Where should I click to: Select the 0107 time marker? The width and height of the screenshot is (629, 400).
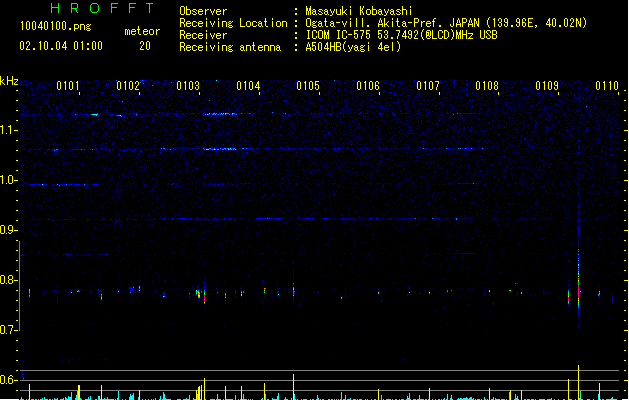(428, 86)
